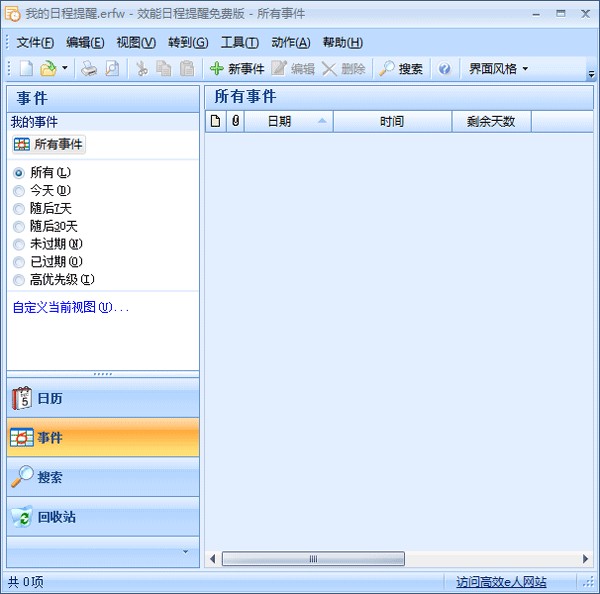
Task: Select the 所有(L) radio button
Action: pos(42,173)
